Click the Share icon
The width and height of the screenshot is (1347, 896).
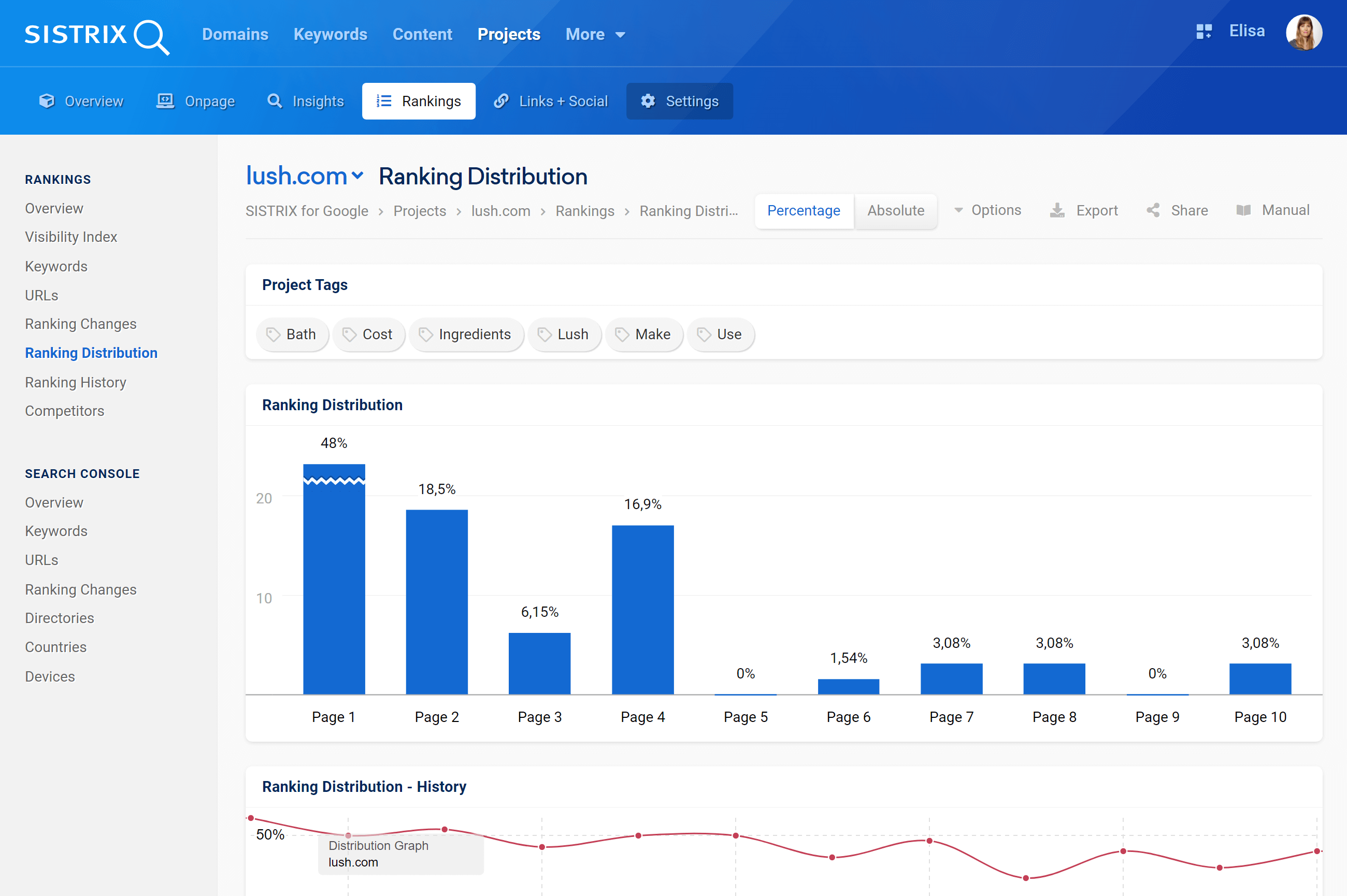[1154, 210]
